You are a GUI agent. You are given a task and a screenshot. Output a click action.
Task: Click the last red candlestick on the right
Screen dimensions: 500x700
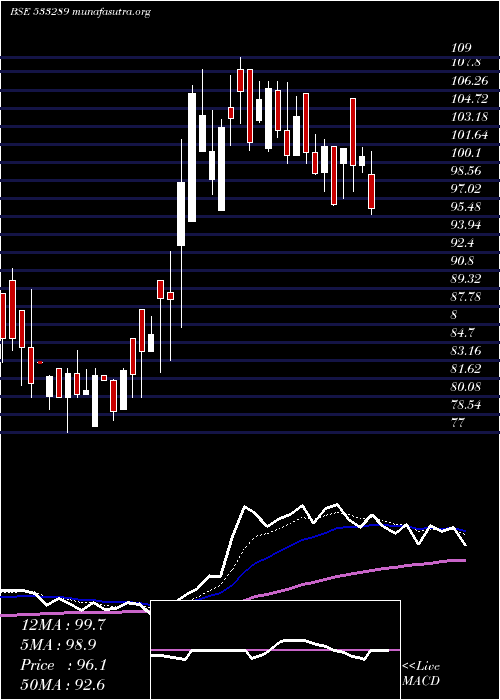point(371,192)
